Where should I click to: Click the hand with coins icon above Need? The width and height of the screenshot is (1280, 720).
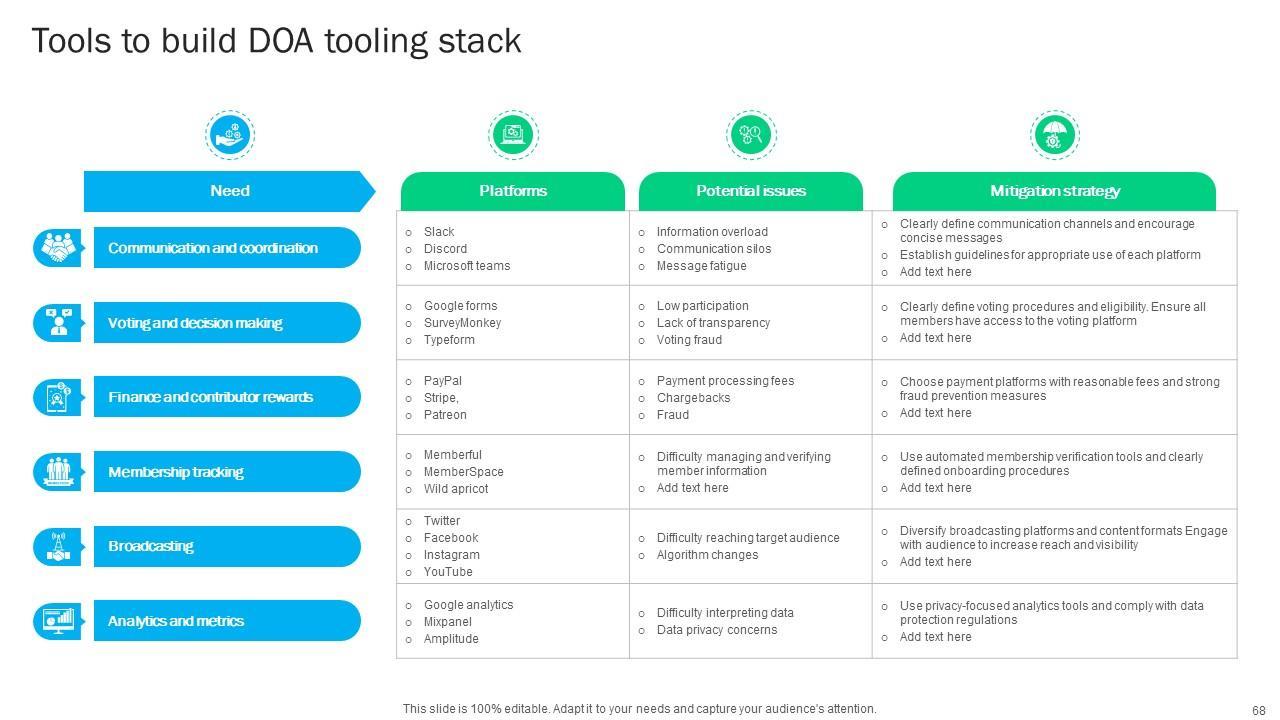click(x=230, y=135)
